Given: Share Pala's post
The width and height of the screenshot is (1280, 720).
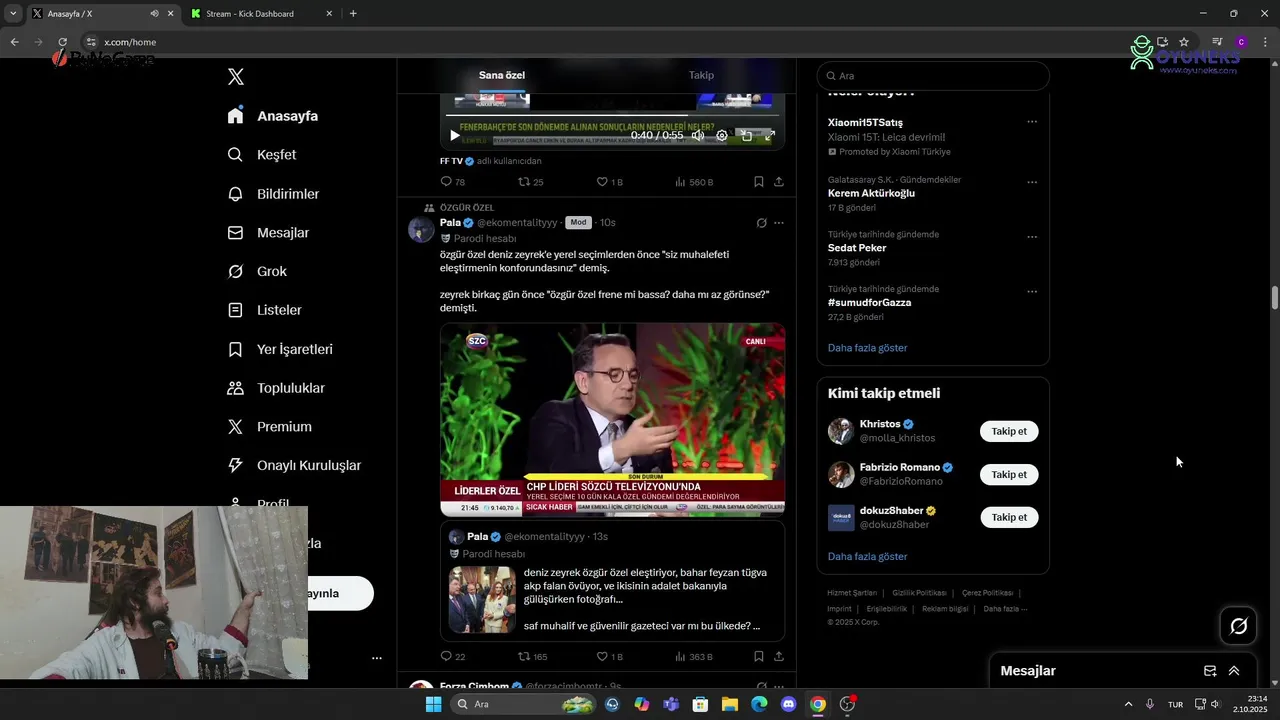Looking at the screenshot, I should point(779,657).
